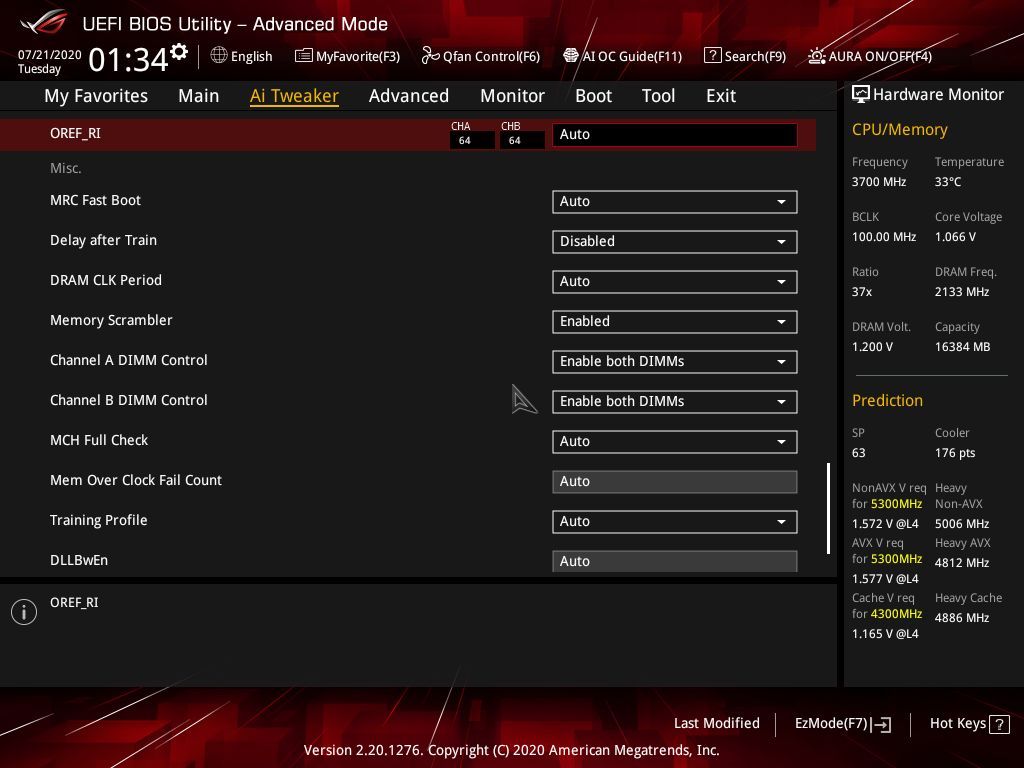This screenshot has width=1024, height=768.
Task: Click Prediction heading
Action: [887, 400]
